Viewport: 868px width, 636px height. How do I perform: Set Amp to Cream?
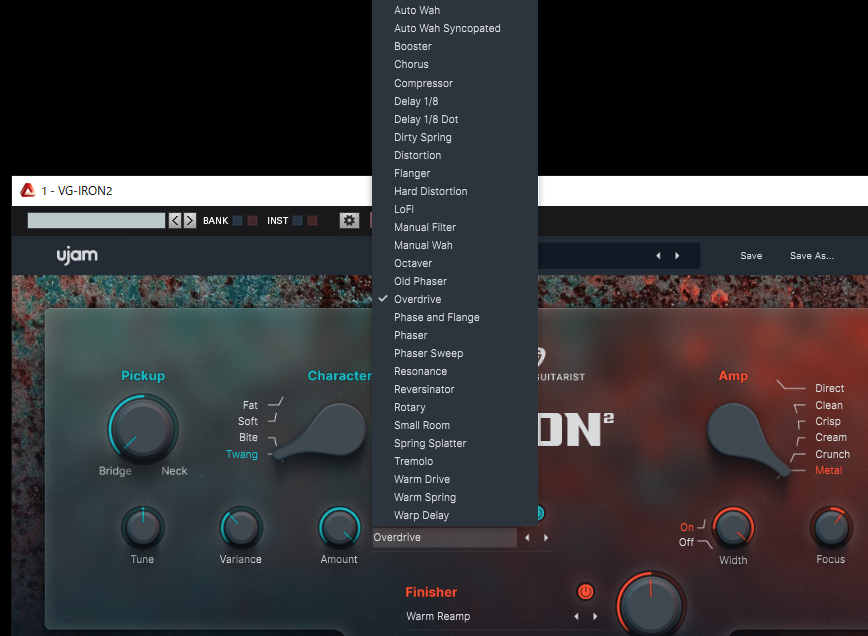831,437
